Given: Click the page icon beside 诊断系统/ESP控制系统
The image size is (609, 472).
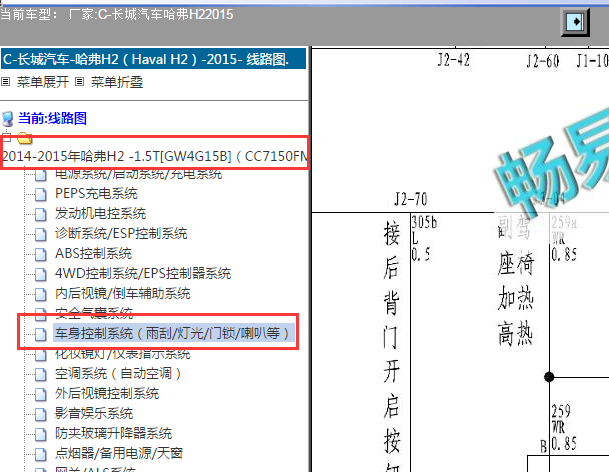Looking at the screenshot, I should (40, 234).
